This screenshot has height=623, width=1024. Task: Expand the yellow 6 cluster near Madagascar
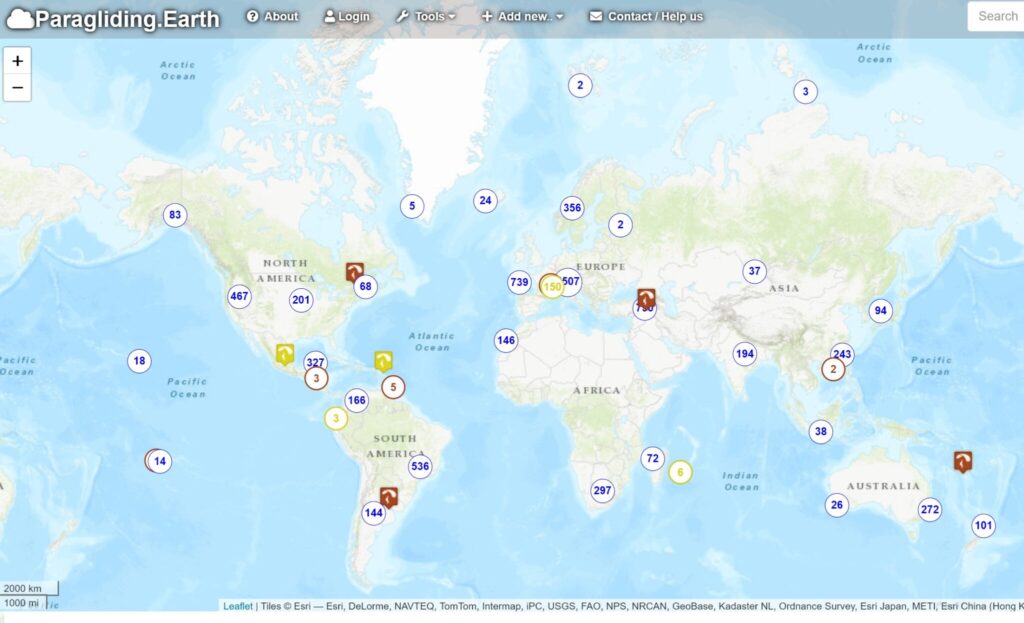coord(680,472)
